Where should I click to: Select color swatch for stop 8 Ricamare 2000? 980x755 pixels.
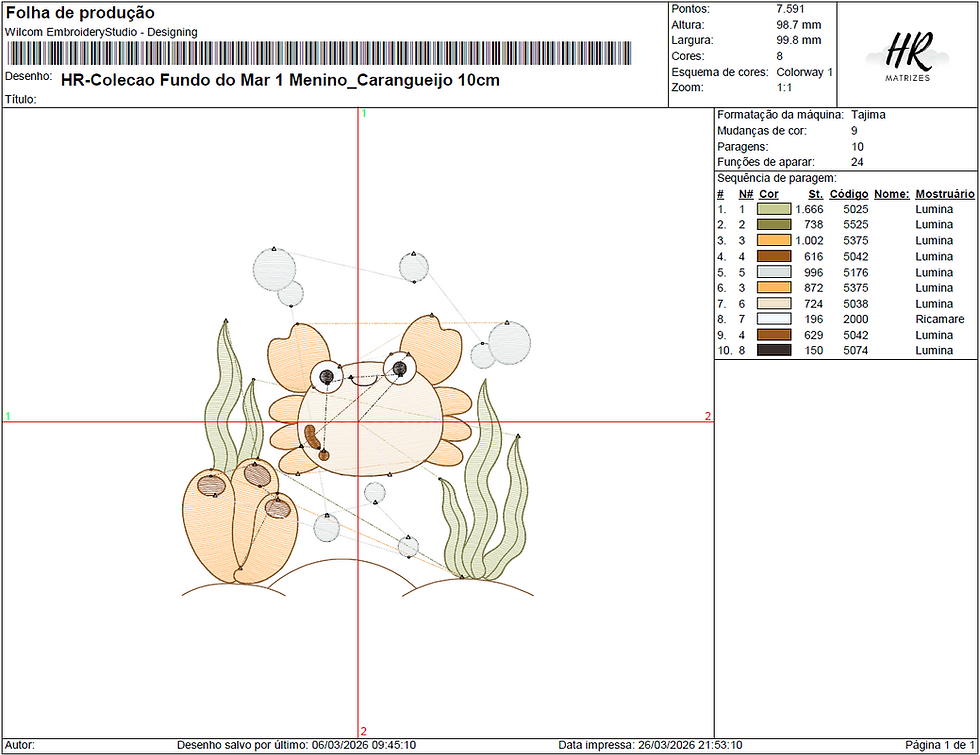[x=774, y=319]
